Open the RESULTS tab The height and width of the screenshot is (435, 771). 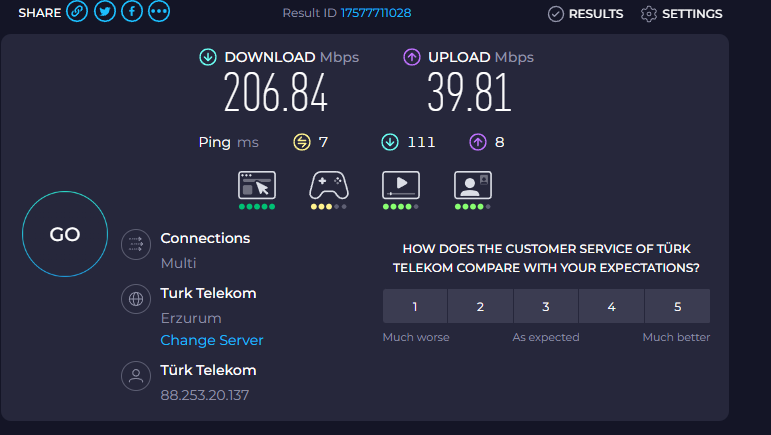click(586, 14)
